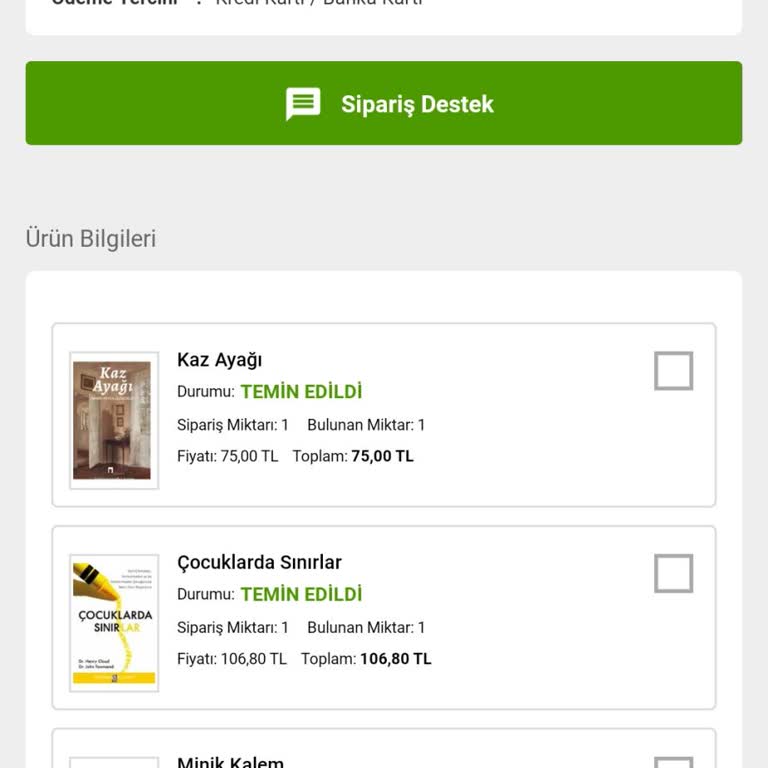Tap the Minik Kalem cover thumbnail

point(113,763)
